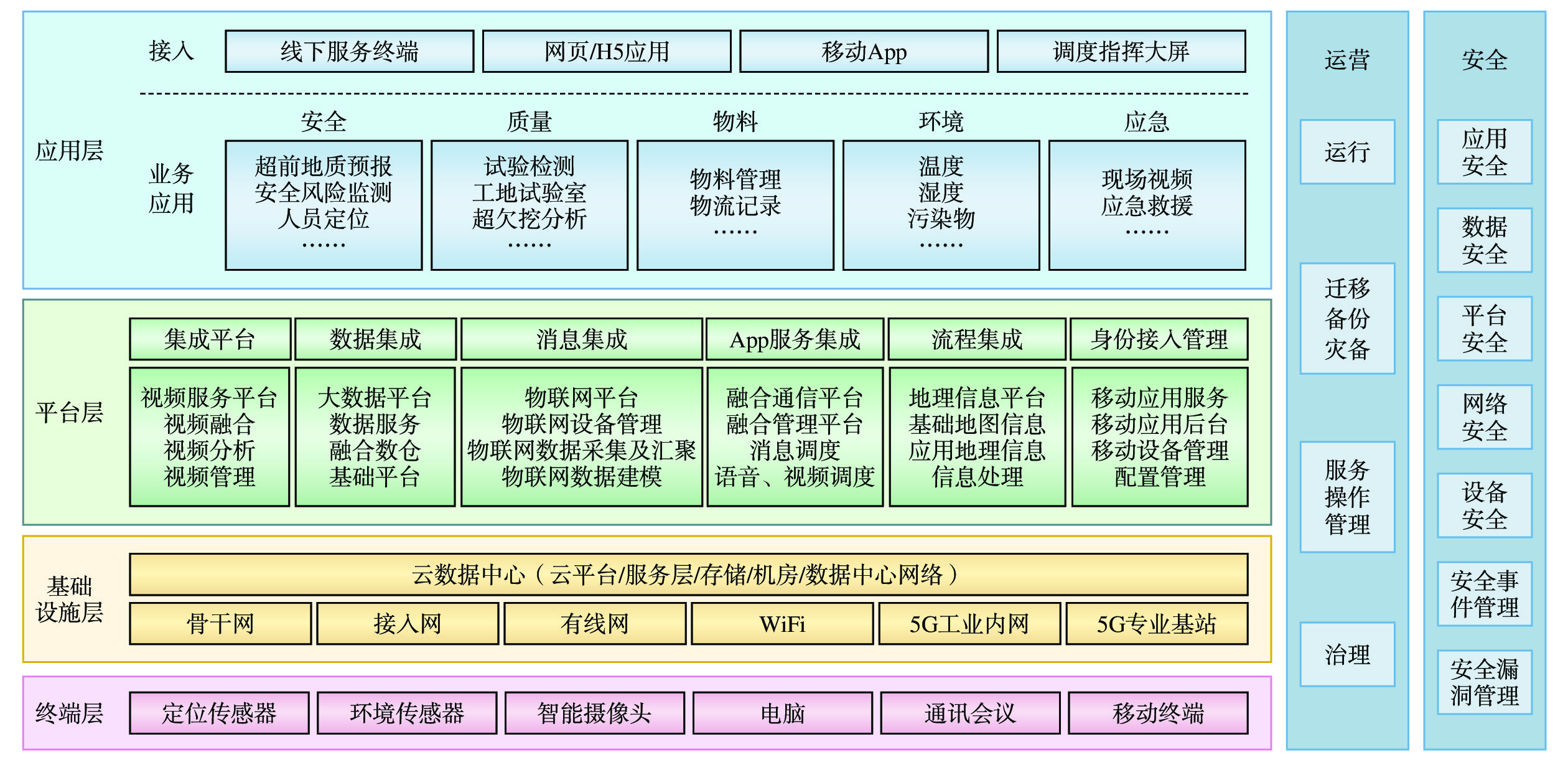1568x757 pixels.
Task: Select the 现场视频 emergency block
Action: (x=1147, y=205)
